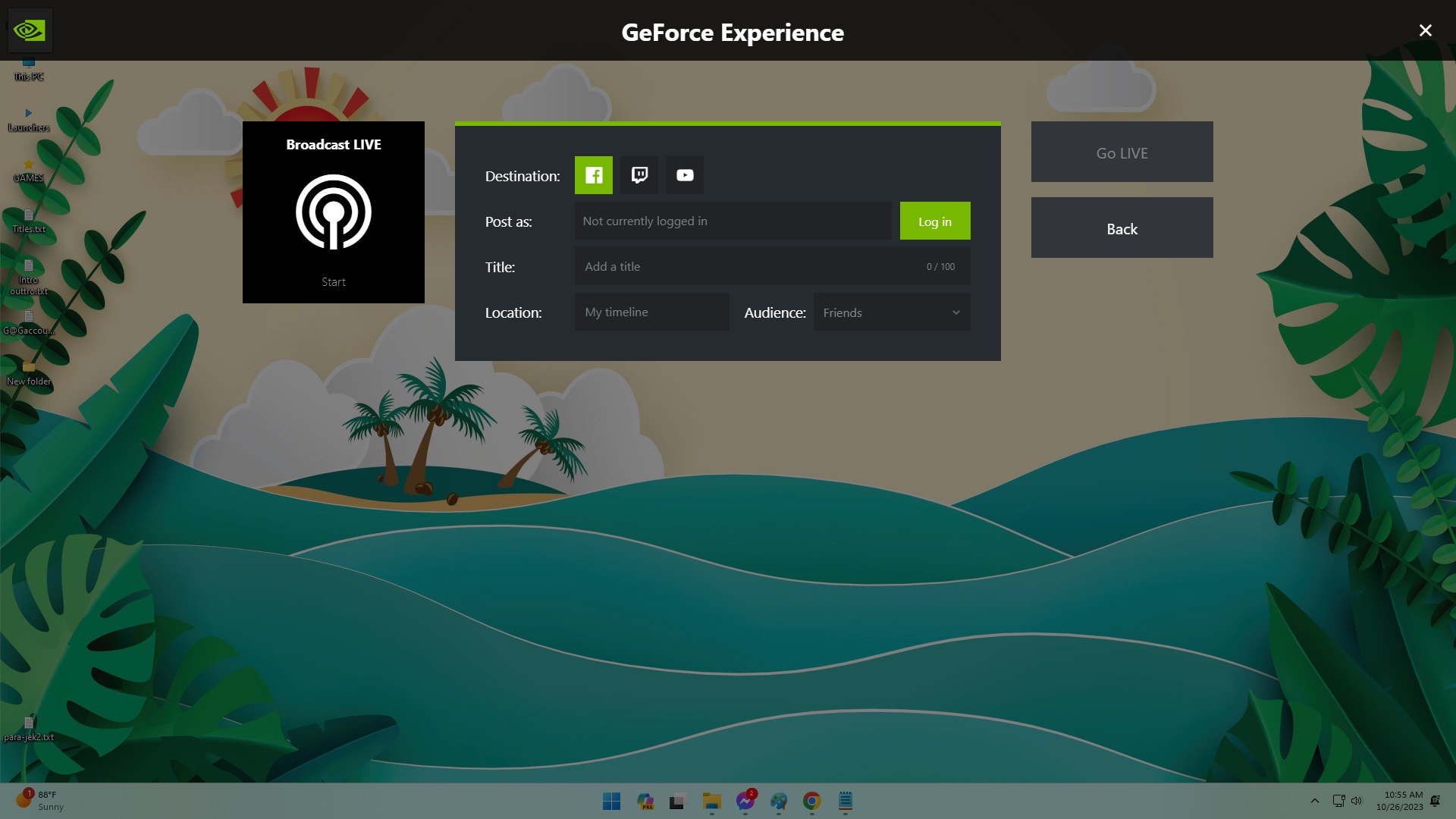Open Notepad from taskbar
This screenshot has height=819, width=1456.
click(846, 801)
